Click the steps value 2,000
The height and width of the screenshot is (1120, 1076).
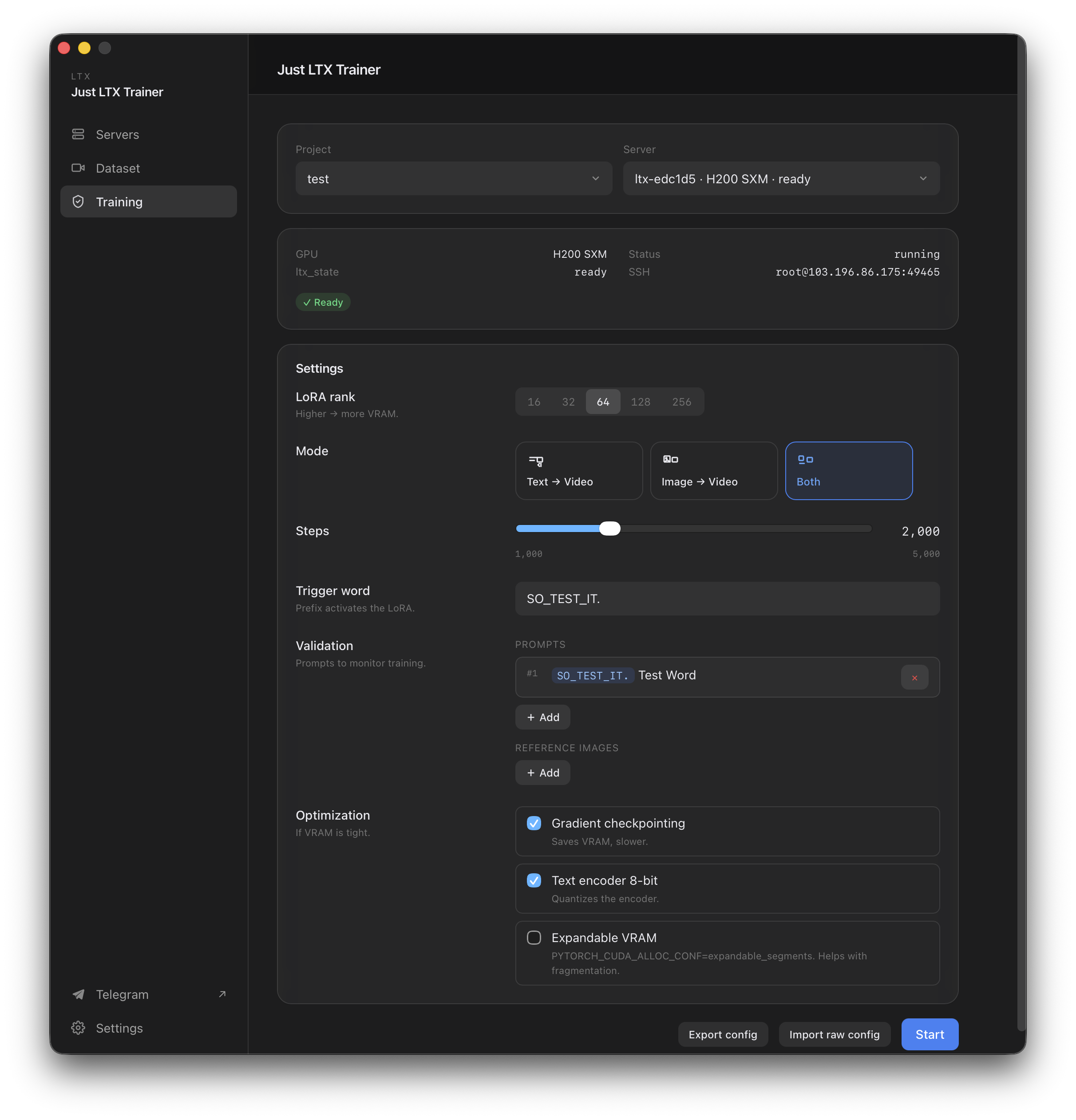coord(920,532)
